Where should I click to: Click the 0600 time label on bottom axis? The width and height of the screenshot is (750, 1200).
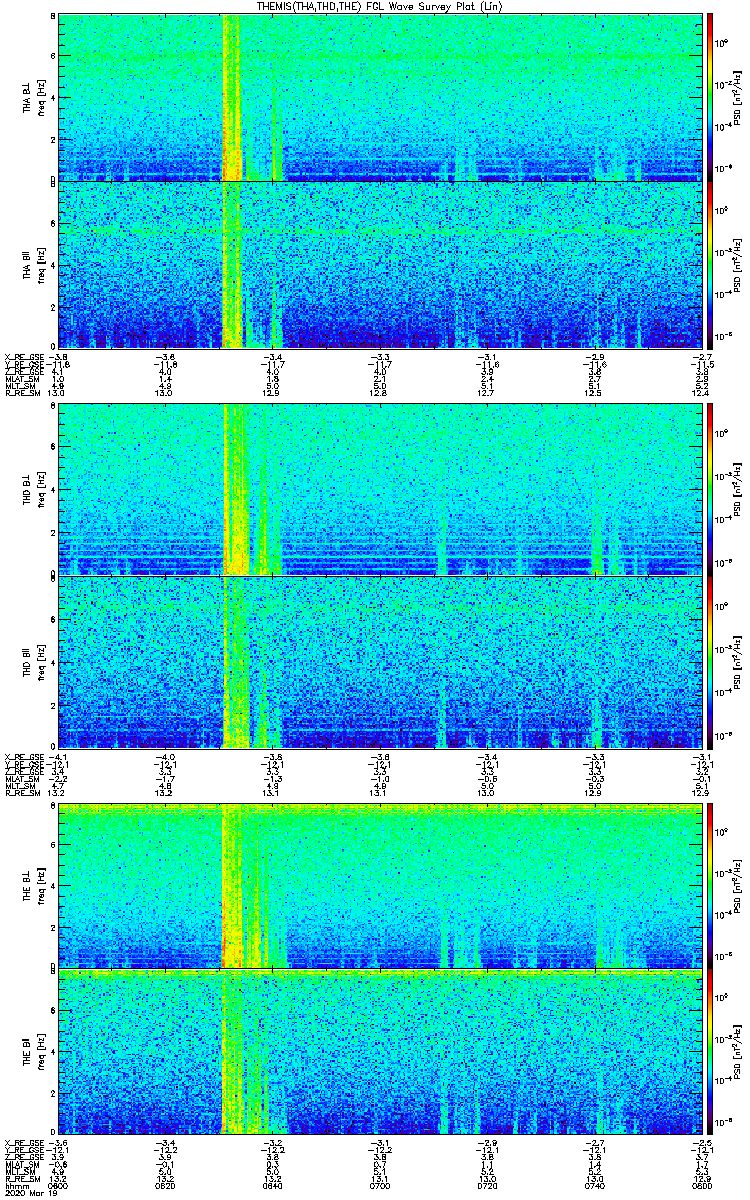click(x=59, y=1185)
